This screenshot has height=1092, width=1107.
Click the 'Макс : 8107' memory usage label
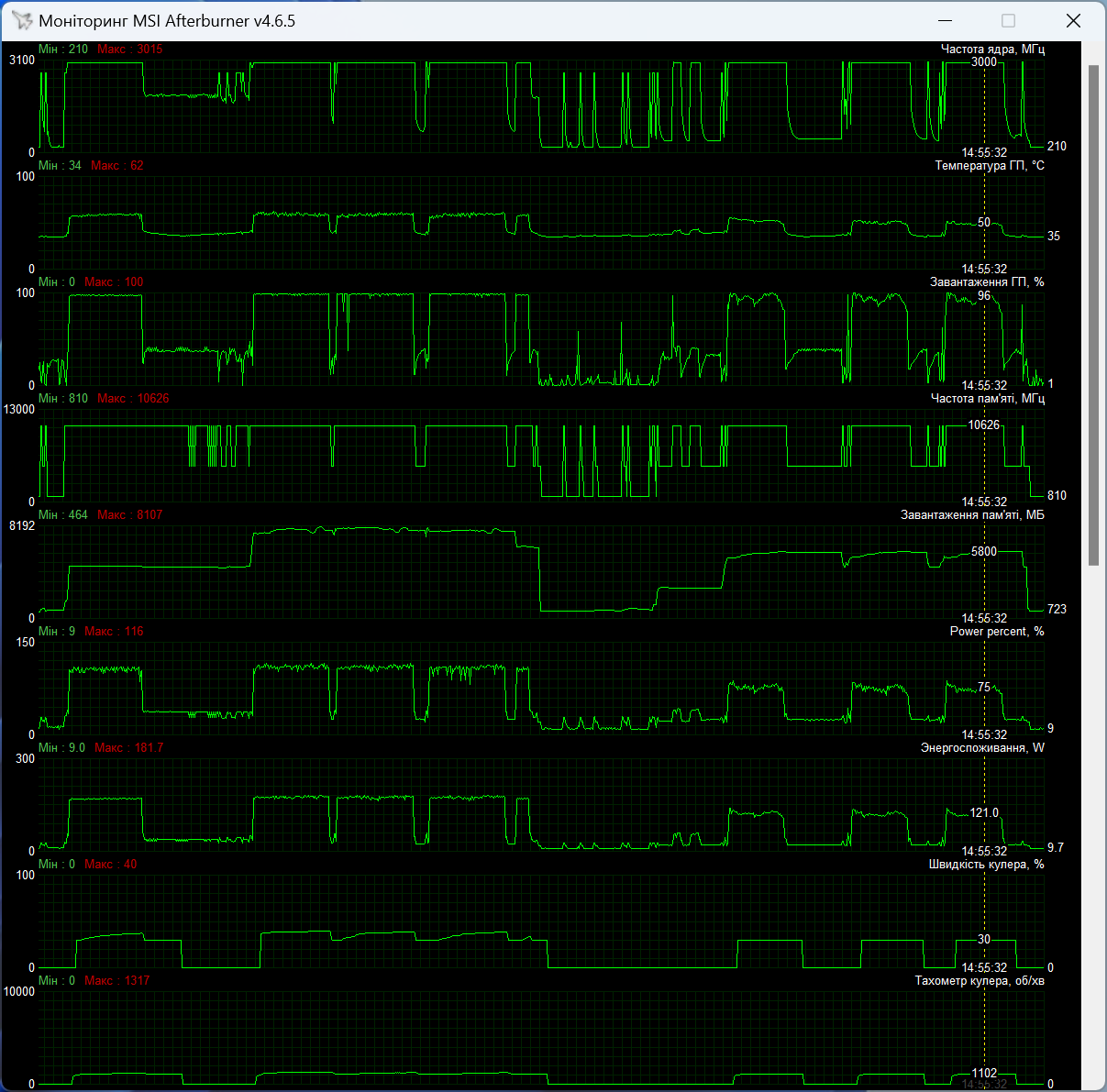[129, 515]
